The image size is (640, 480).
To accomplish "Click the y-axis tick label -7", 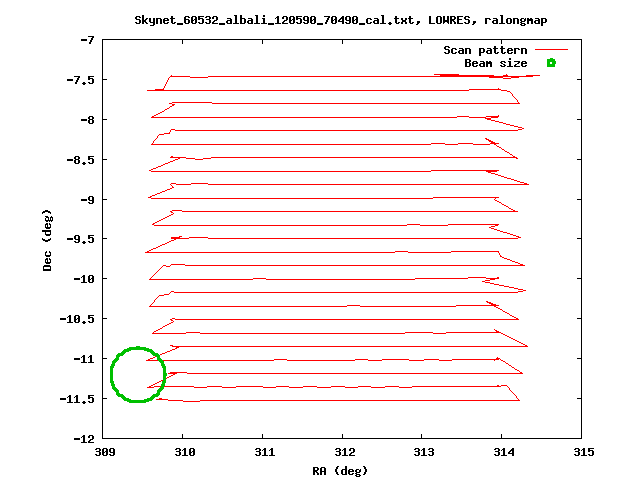I will (87, 40).
